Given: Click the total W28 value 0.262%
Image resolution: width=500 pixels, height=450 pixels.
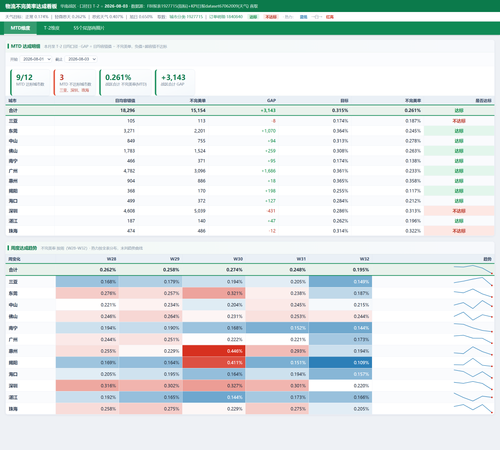Looking at the screenshot, I should coord(108,270).
